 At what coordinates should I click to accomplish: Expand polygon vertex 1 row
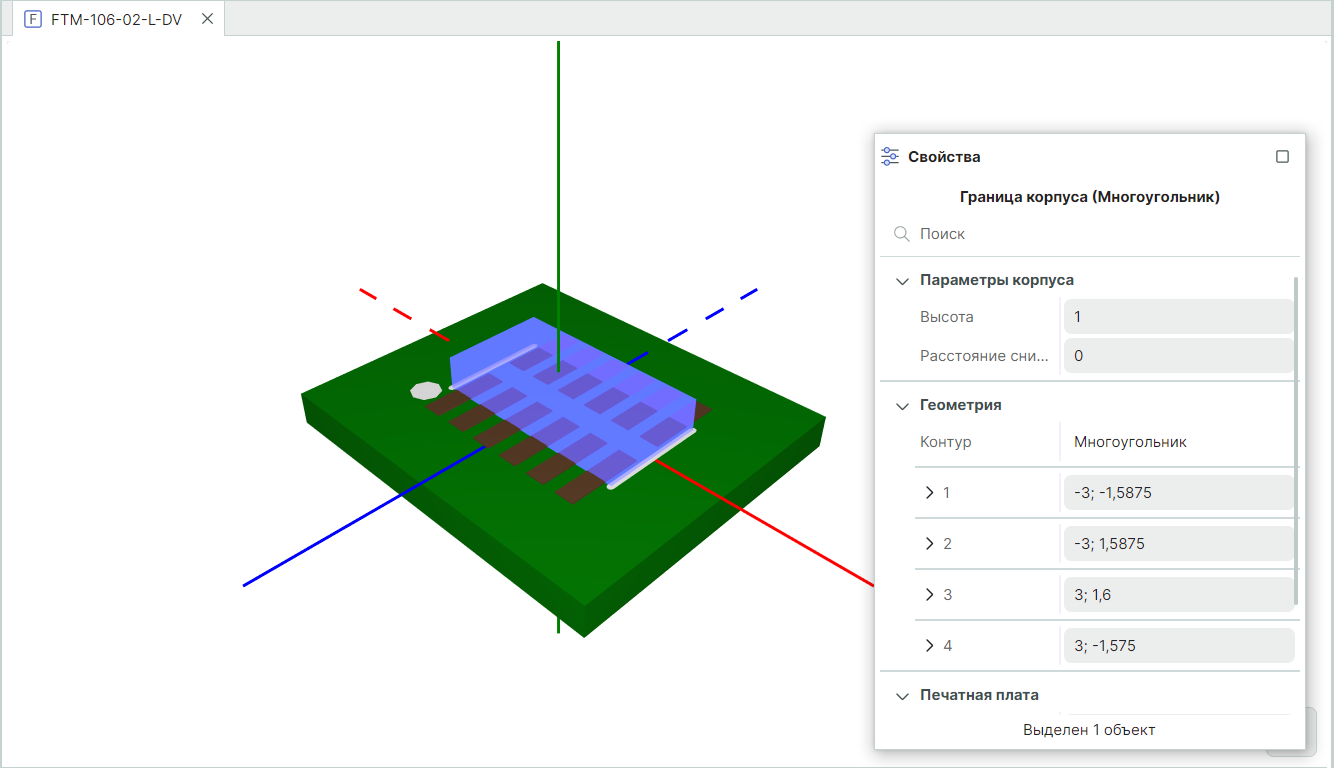[x=930, y=493]
